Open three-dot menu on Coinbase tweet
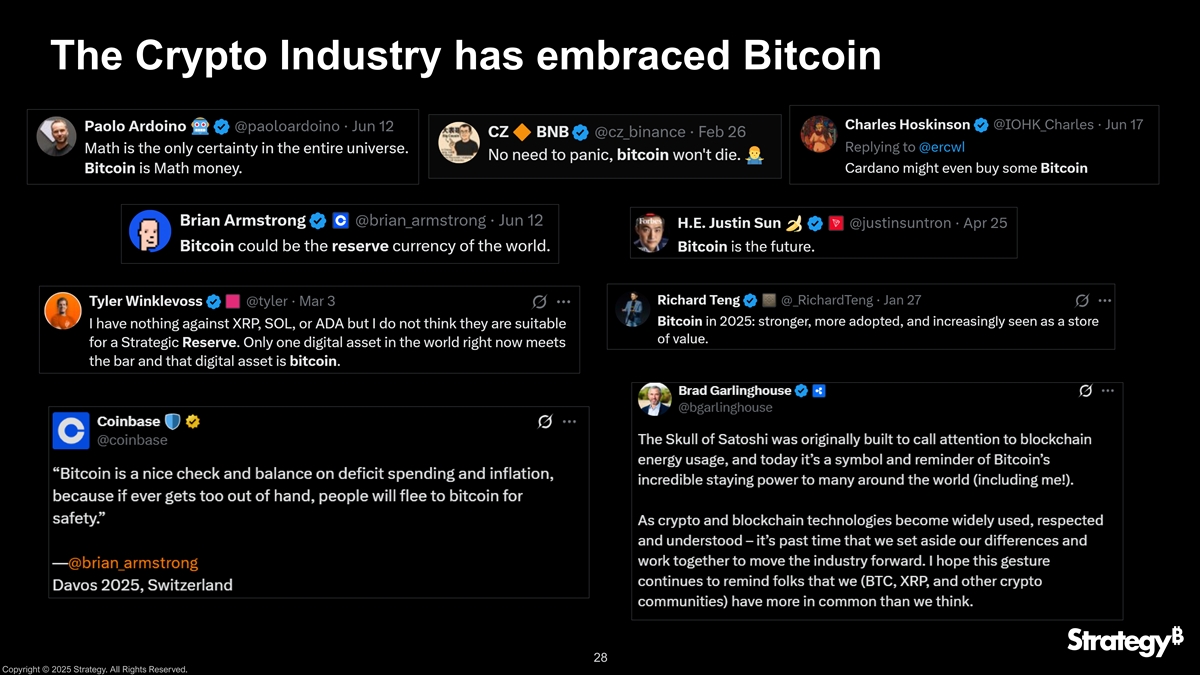 pos(569,421)
